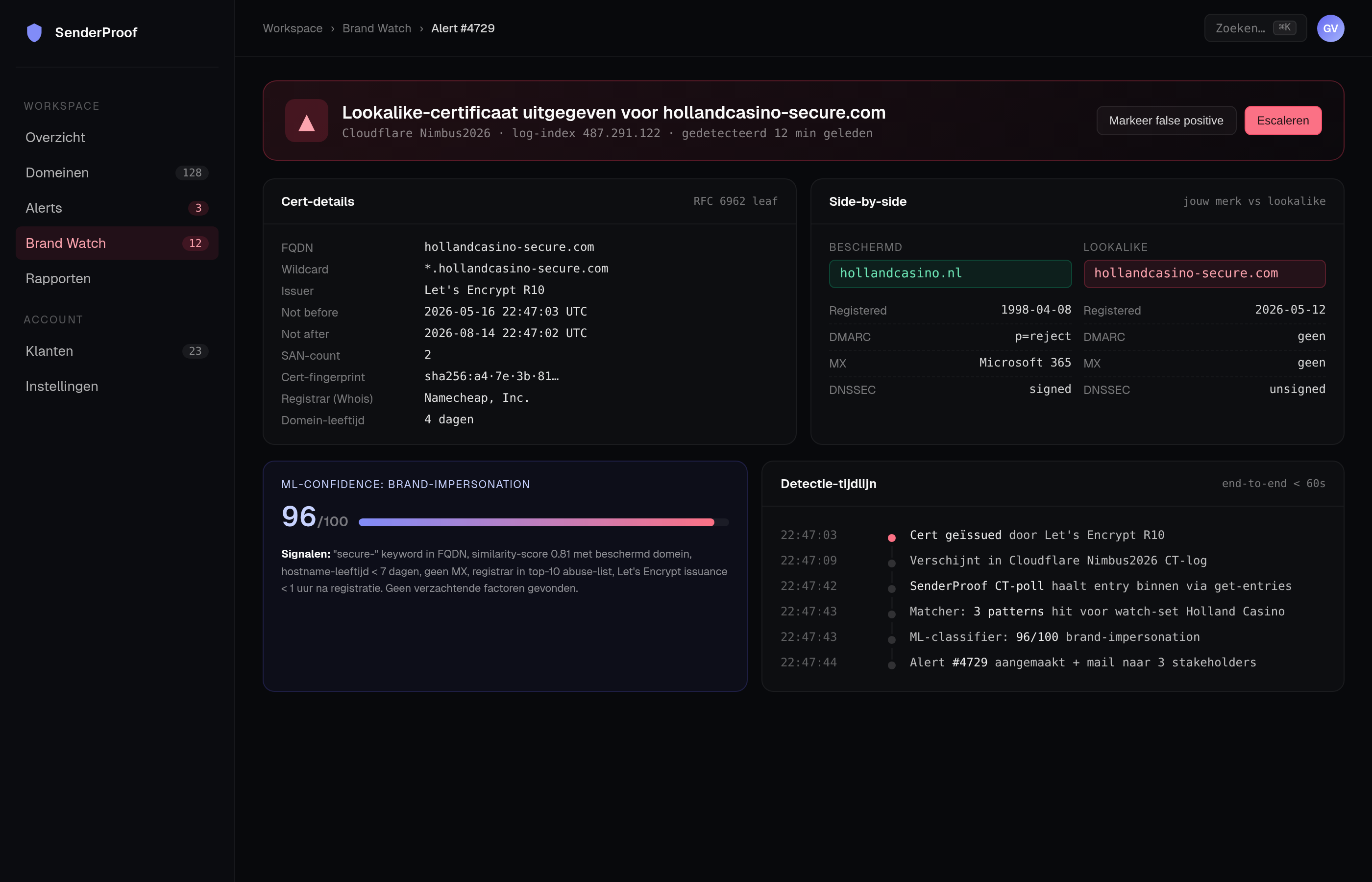Viewport: 1372px width, 882px height.
Task: Click Markeer false positive button
Action: [1166, 120]
